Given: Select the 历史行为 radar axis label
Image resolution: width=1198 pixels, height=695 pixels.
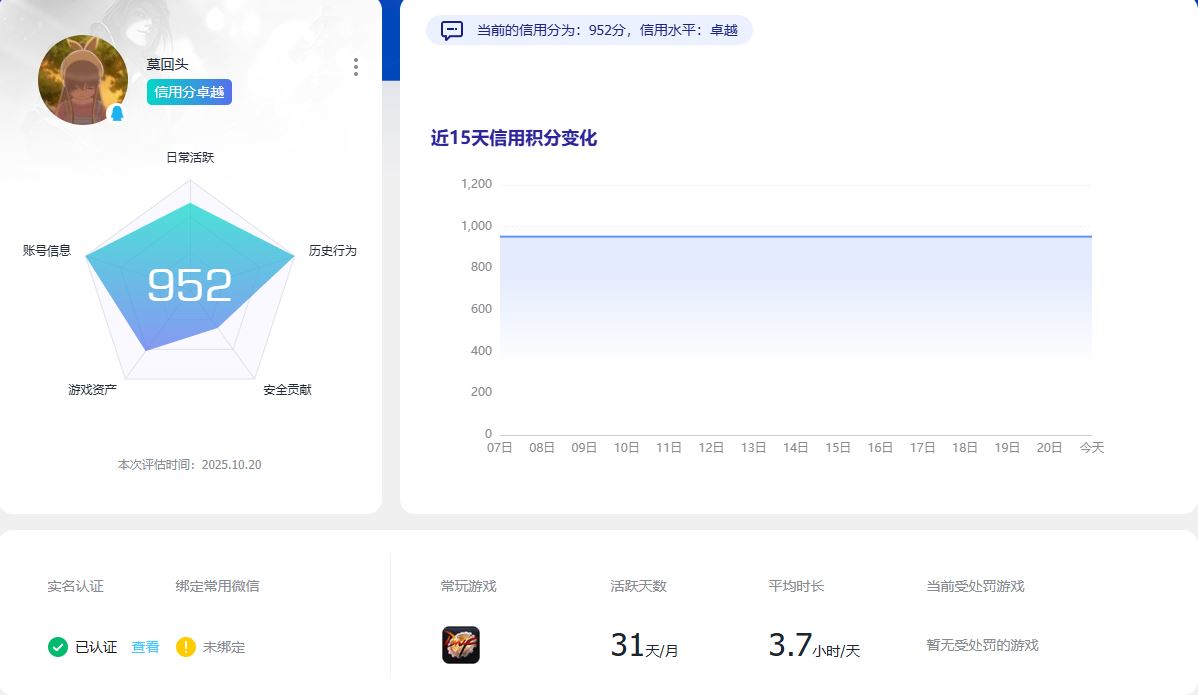Looking at the screenshot, I should point(332,250).
